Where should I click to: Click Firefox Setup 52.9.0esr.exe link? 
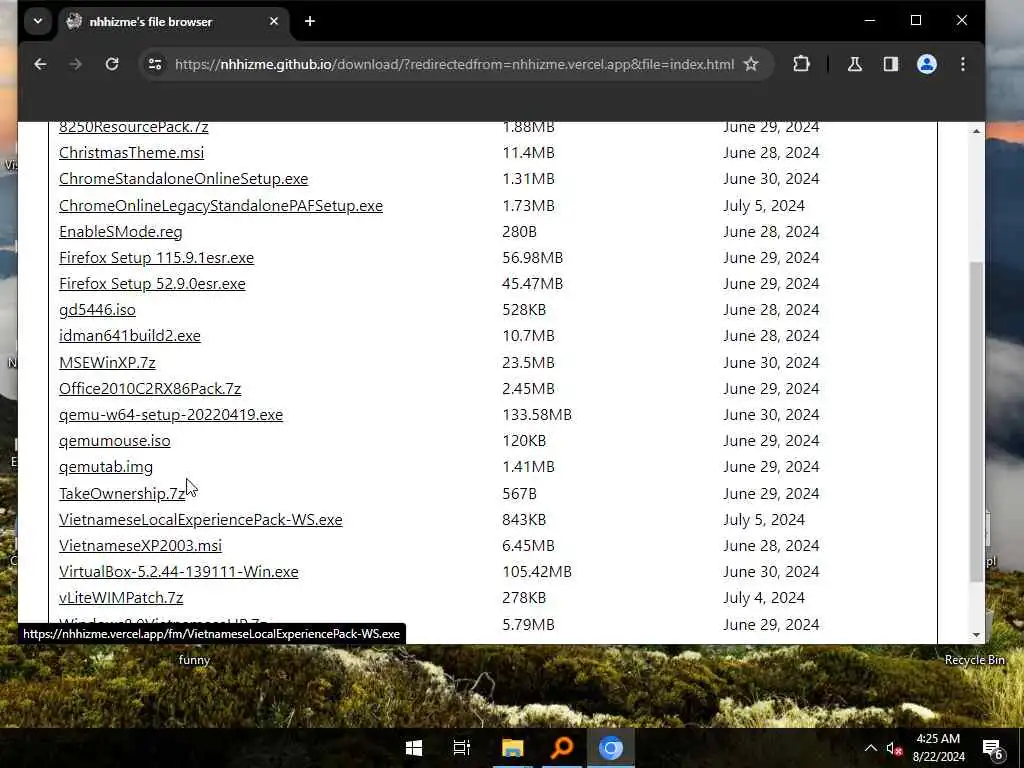tap(152, 284)
